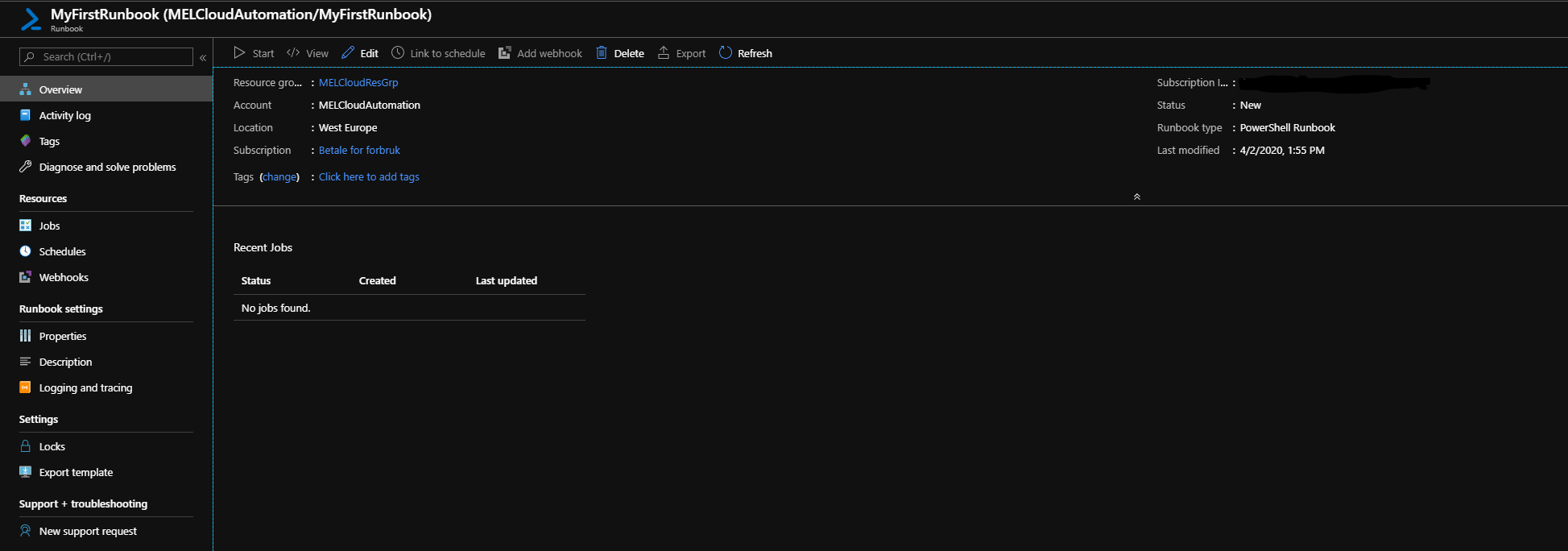Screen dimensions: 1568x551
Task: Click the Link to schedule clock icon
Action: click(398, 53)
